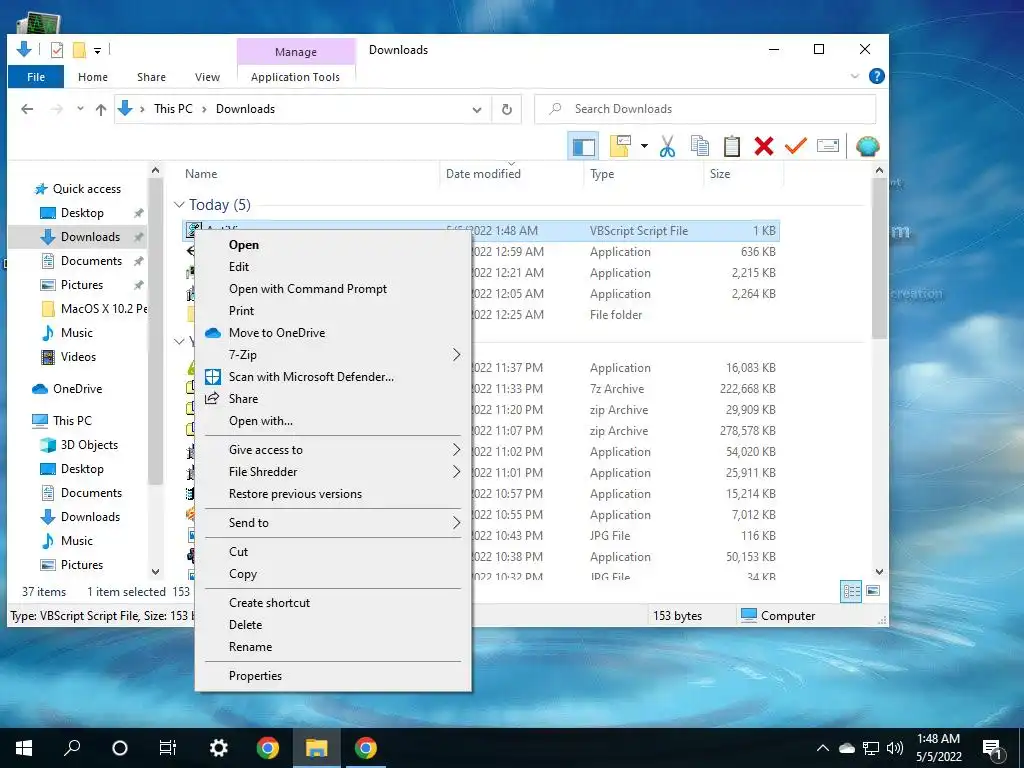1024x768 pixels.
Task: Click New folder quick access icon
Action: [x=79, y=50]
